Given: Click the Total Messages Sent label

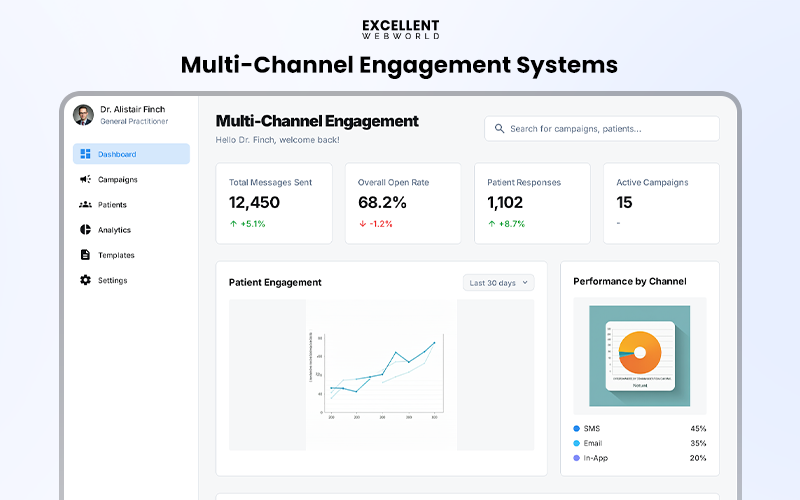Looking at the screenshot, I should click(270, 182).
